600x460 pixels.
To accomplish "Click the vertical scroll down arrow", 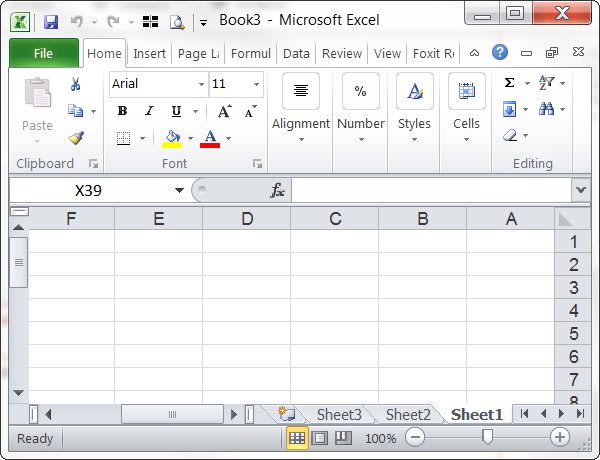I will pyautogui.click(x=18, y=393).
